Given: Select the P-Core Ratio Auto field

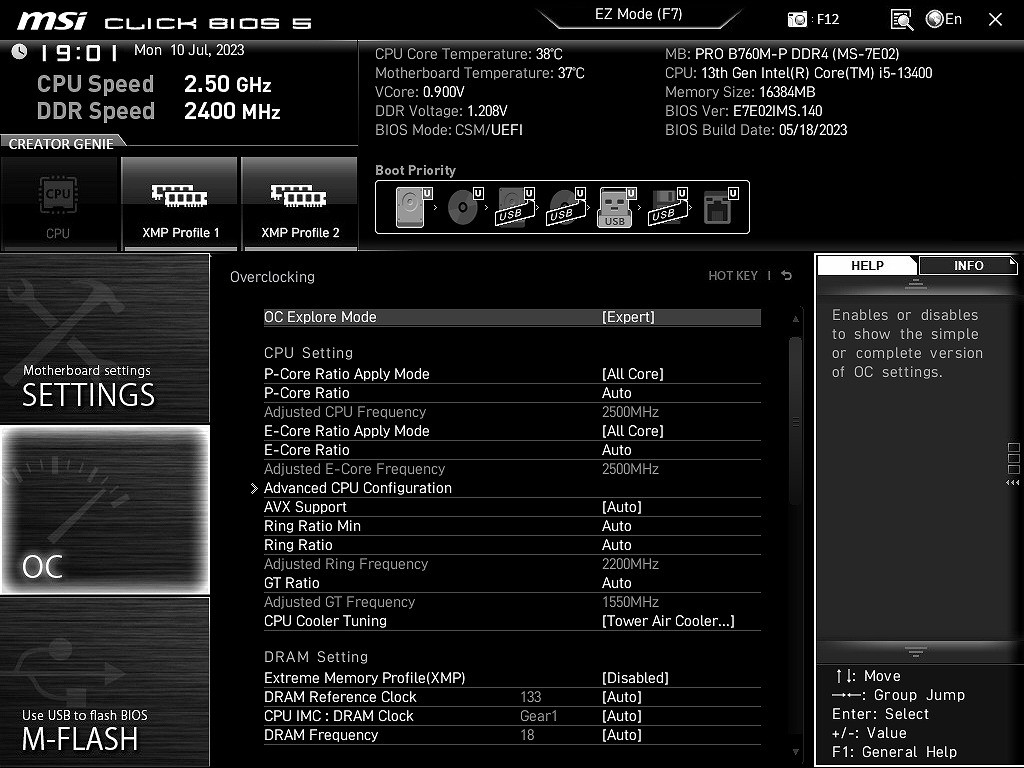Looking at the screenshot, I should (x=617, y=393).
